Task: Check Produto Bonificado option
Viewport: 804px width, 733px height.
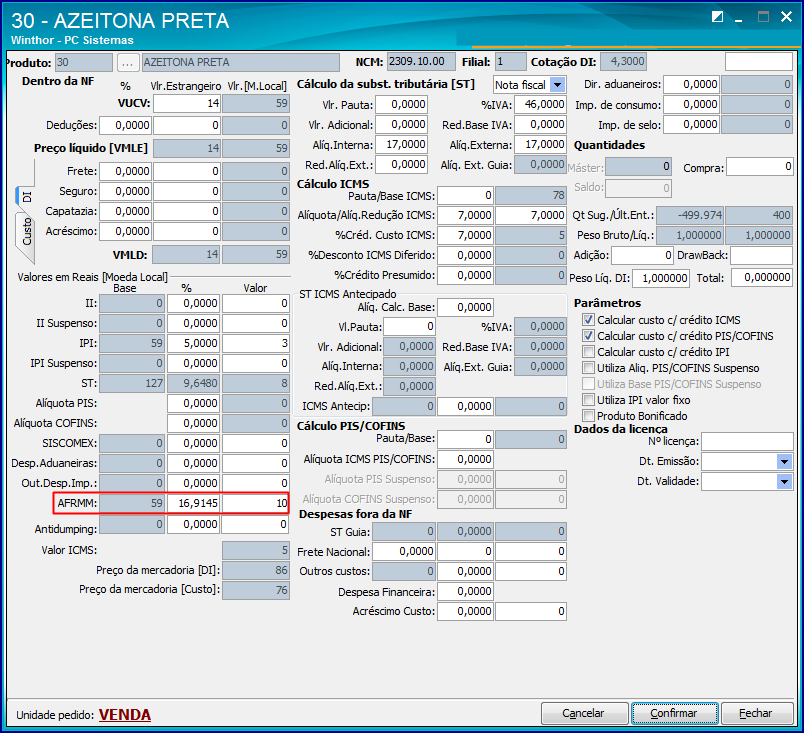Action: pyautogui.click(x=588, y=416)
